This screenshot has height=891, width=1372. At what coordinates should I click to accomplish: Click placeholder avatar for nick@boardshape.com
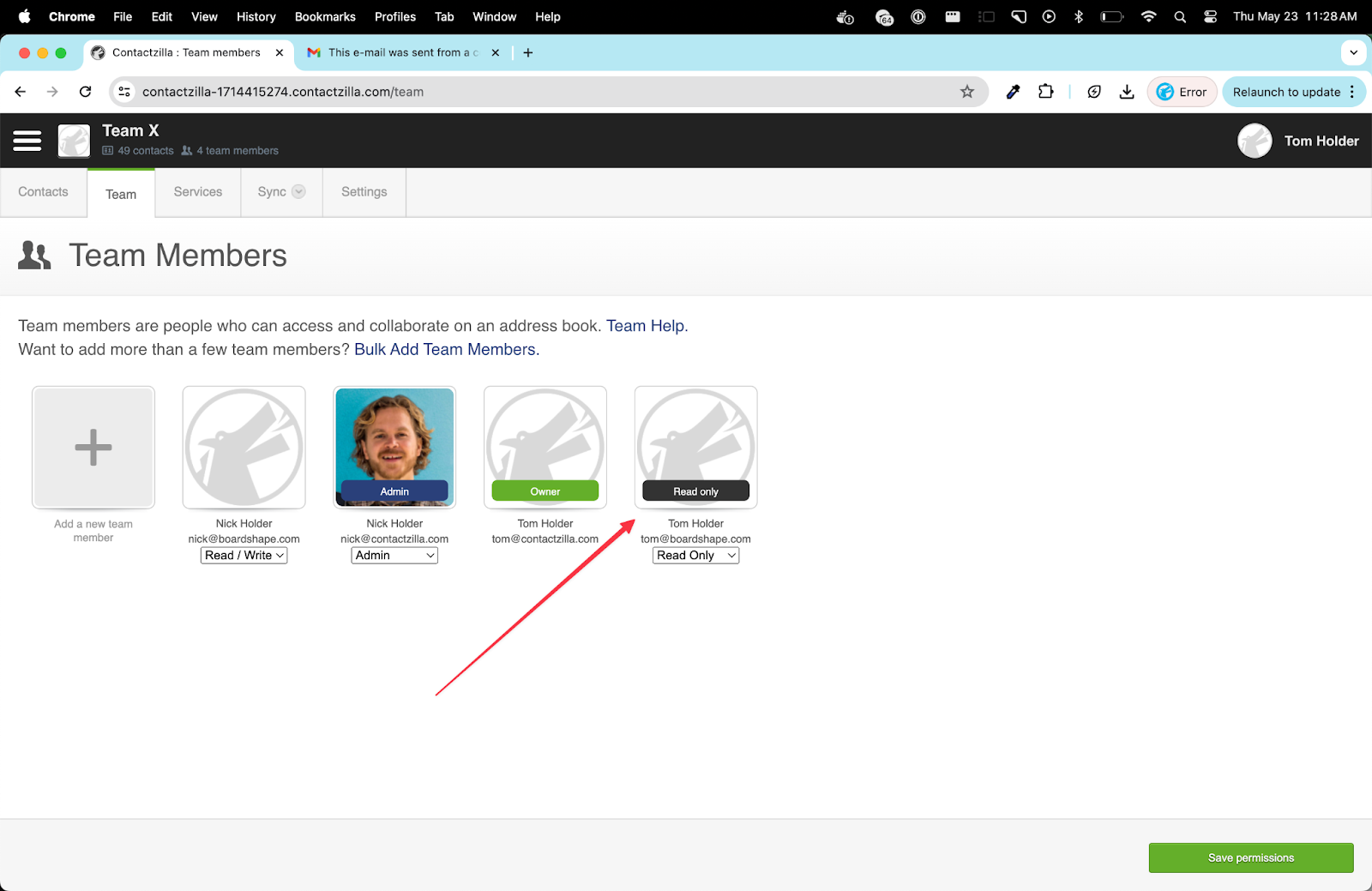pyautogui.click(x=244, y=447)
